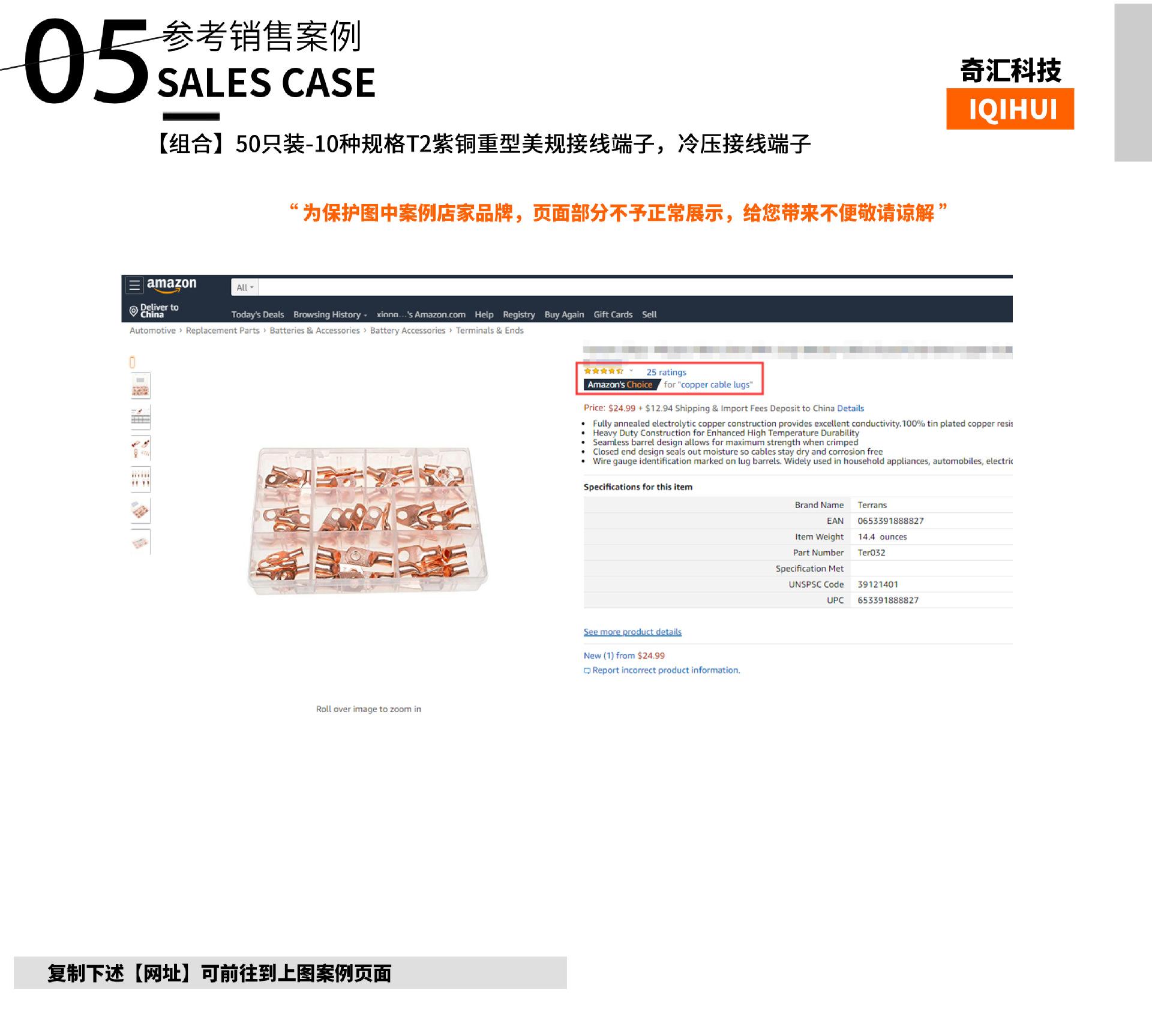Click the Battery Accessories breadcrumb
Image resolution: width=1152 pixels, height=1036 pixels.
407,331
